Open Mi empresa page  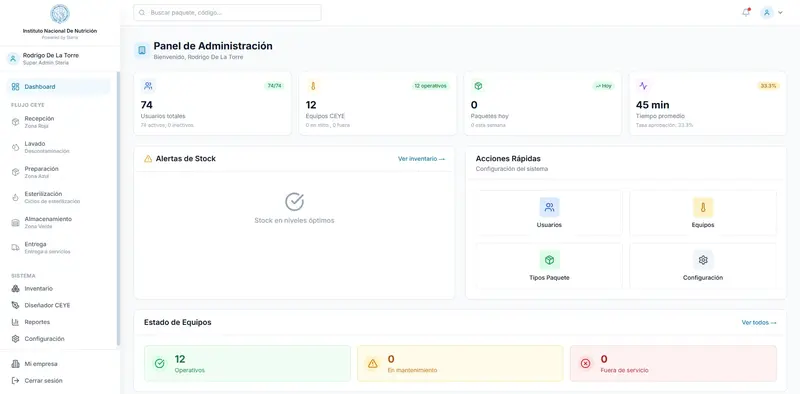pyautogui.click(x=59, y=364)
